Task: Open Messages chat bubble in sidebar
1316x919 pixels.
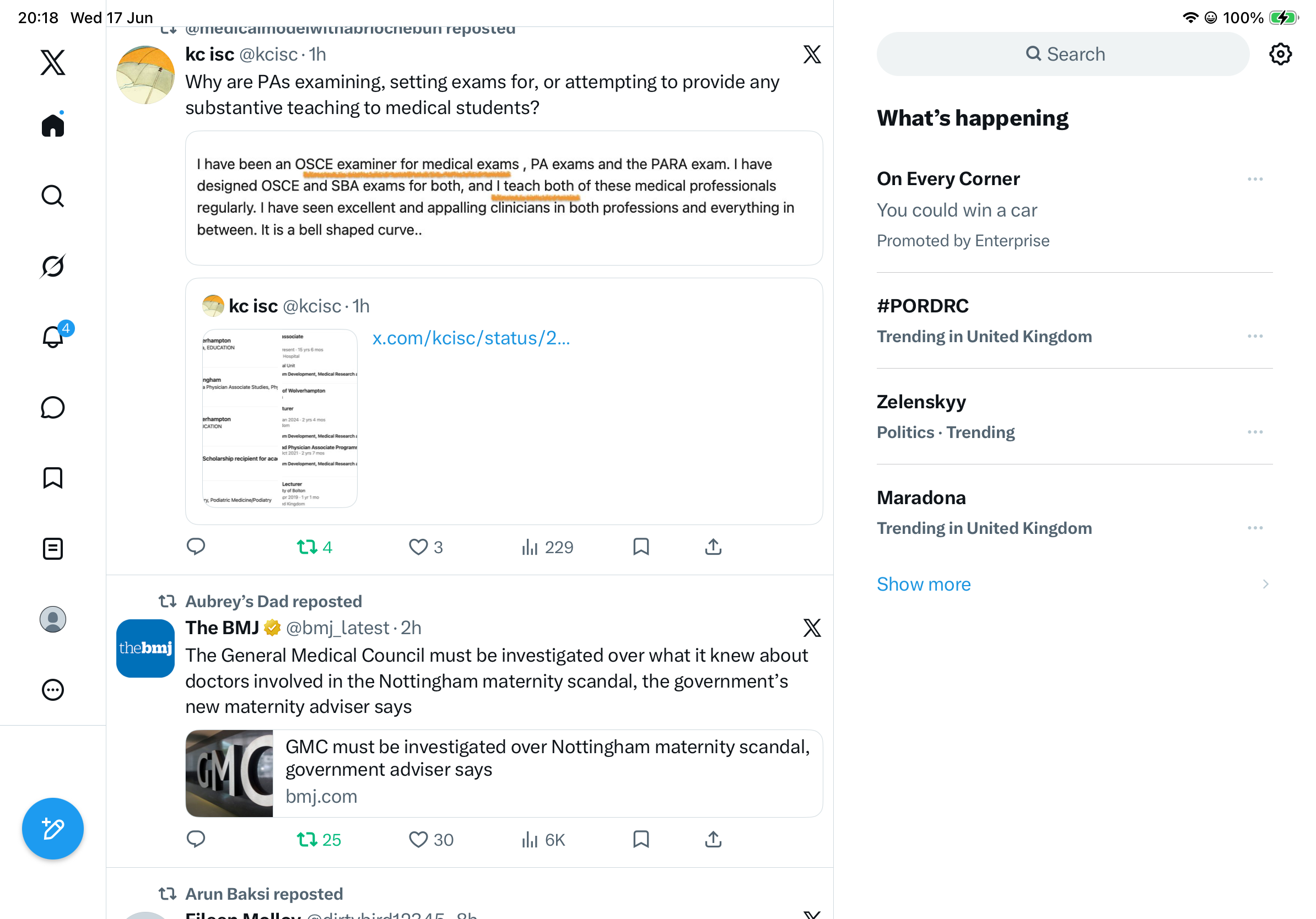Action: tap(53, 407)
